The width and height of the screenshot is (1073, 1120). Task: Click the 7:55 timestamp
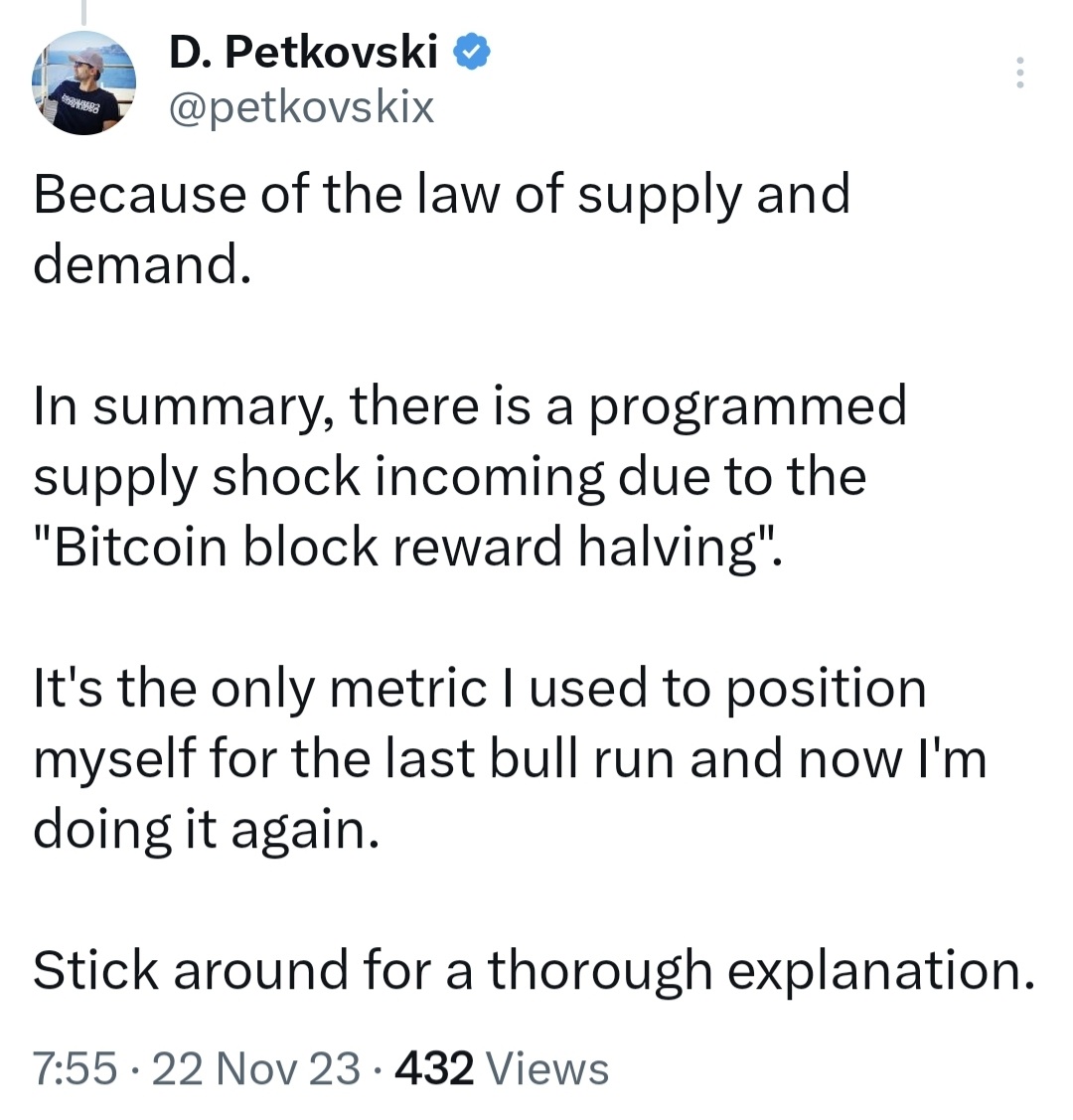[75, 1069]
